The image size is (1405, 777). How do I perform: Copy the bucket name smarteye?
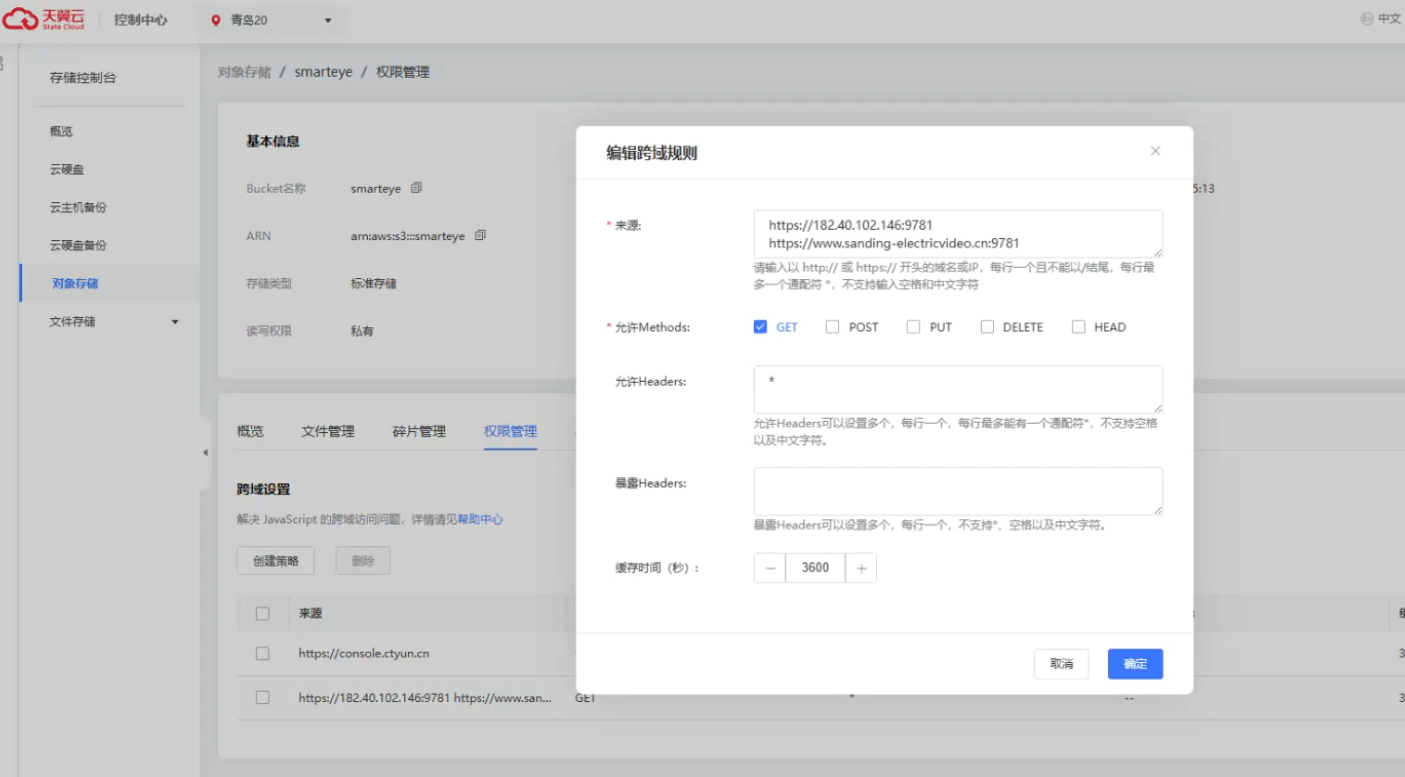click(416, 188)
